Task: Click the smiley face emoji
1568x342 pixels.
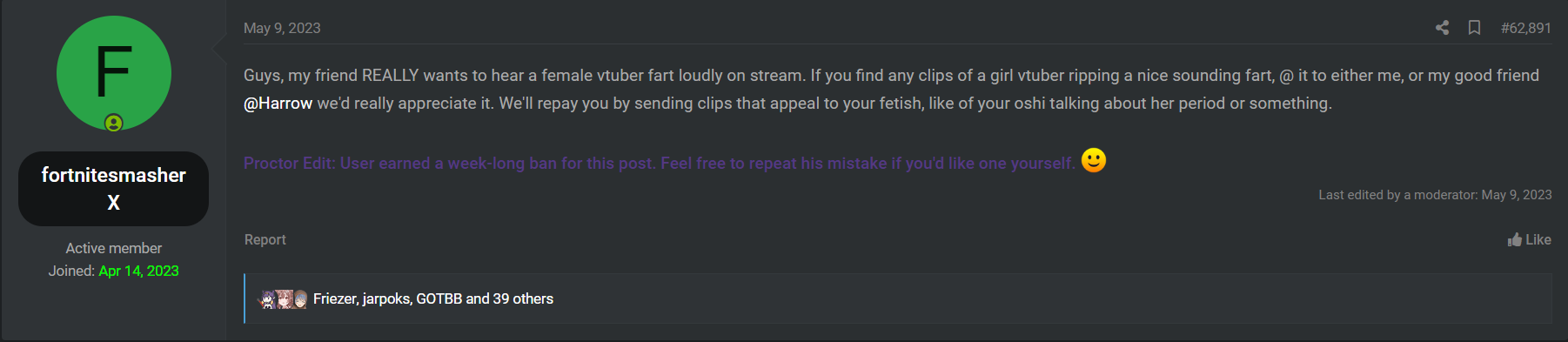Action: pyautogui.click(x=1094, y=160)
